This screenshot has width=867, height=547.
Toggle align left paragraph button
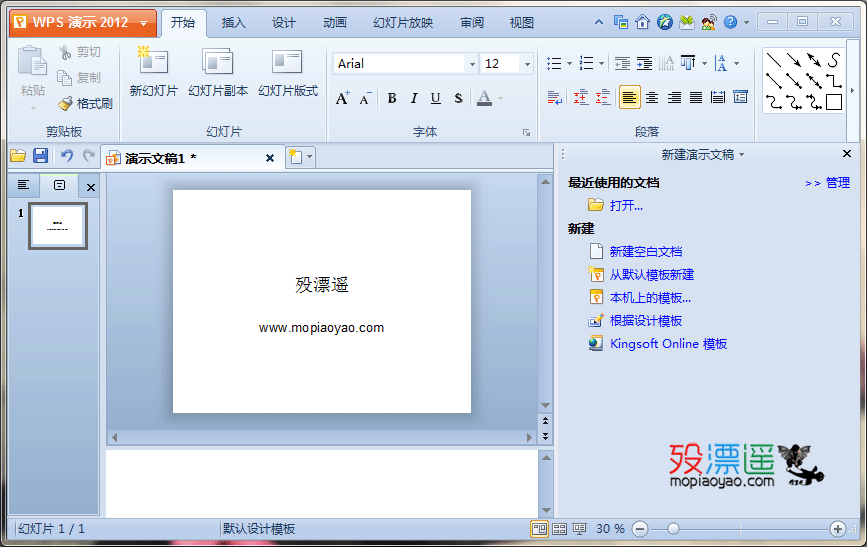tap(629, 98)
